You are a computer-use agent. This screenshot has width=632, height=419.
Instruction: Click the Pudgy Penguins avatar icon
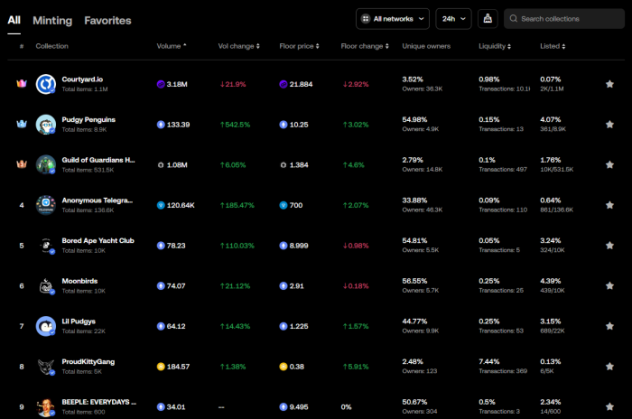(46, 124)
